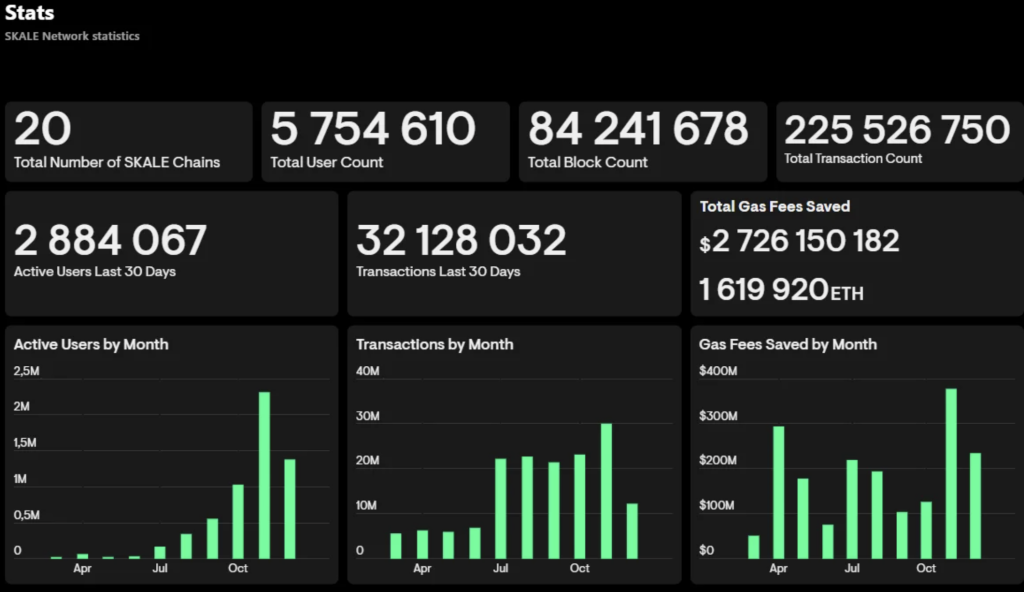1024x592 pixels.
Task: Click the value 2 884 067
Action: point(110,240)
